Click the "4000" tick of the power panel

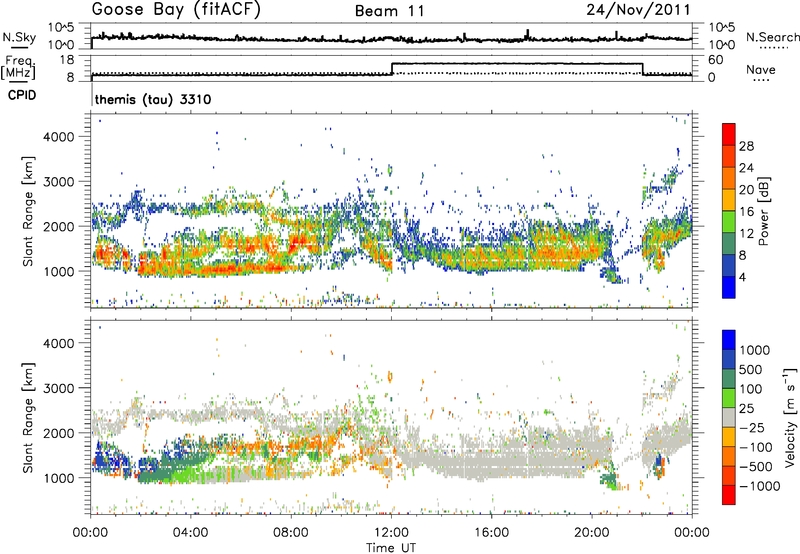(58, 137)
